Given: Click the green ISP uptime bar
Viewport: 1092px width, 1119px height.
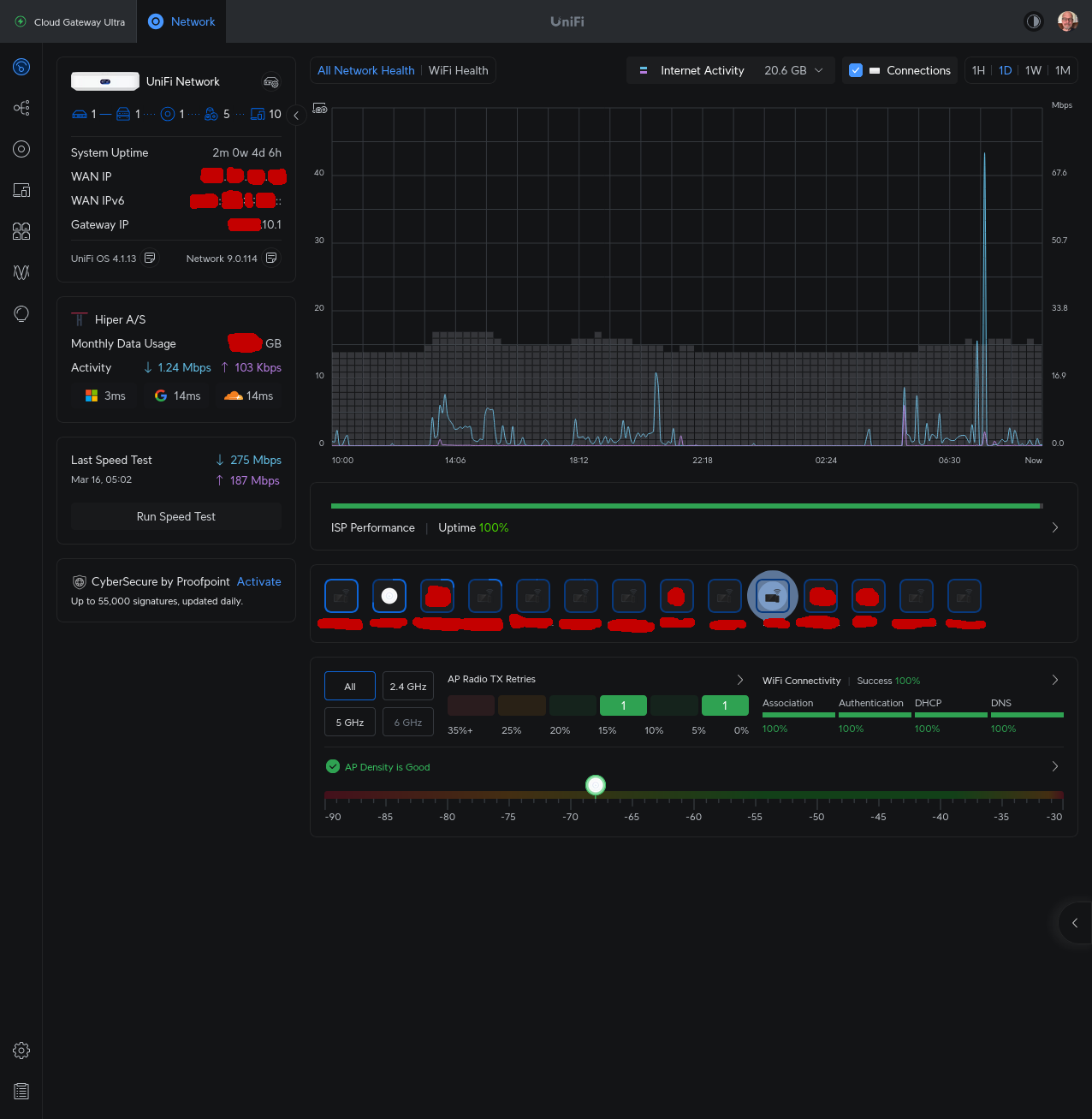Looking at the screenshot, I should (x=686, y=506).
